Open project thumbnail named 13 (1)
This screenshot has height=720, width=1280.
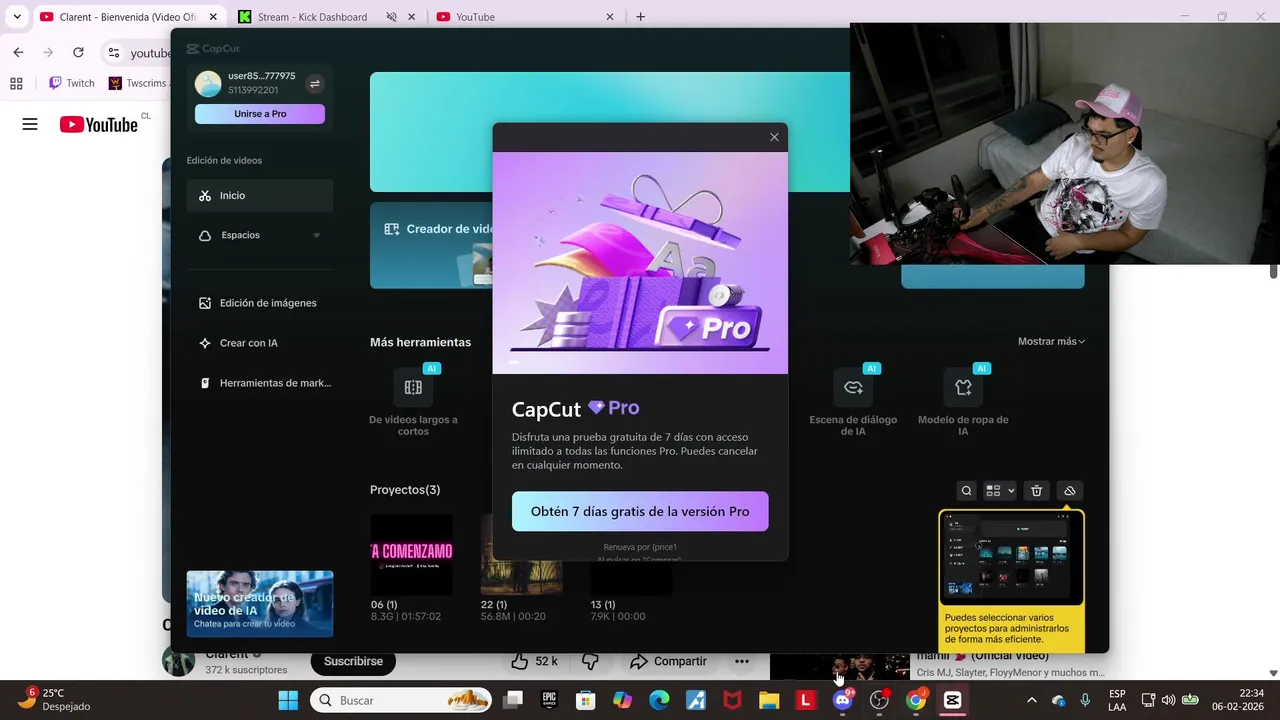631,555
